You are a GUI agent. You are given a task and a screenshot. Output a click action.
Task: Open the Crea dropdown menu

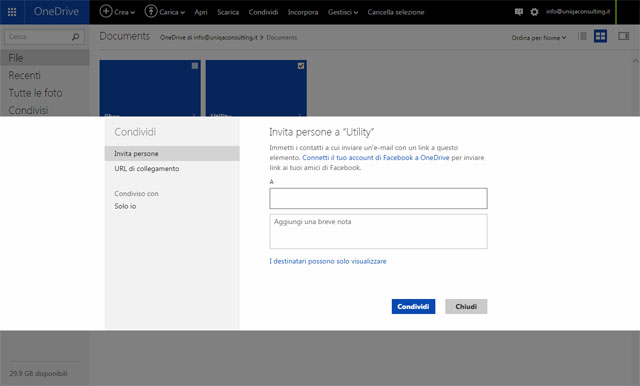tap(124, 12)
